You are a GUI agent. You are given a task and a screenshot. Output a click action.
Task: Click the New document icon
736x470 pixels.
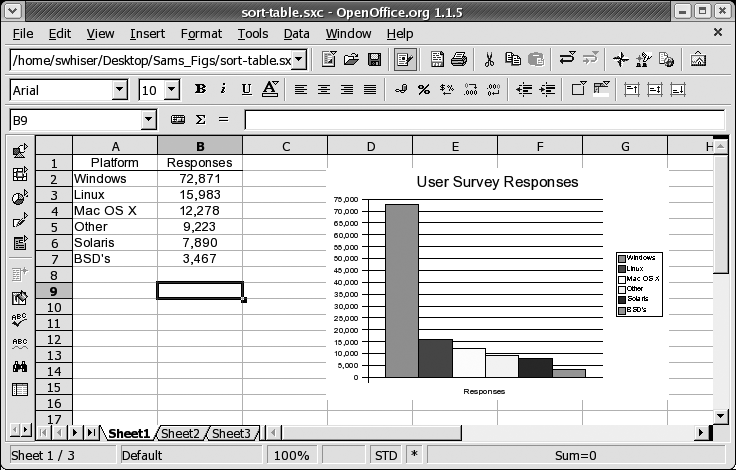pyautogui.click(x=329, y=60)
